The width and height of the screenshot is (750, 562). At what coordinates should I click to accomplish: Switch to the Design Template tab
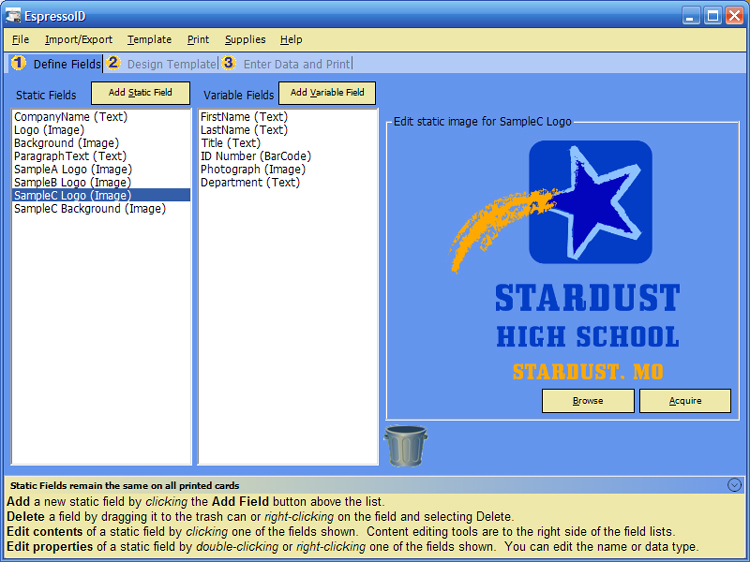point(171,64)
